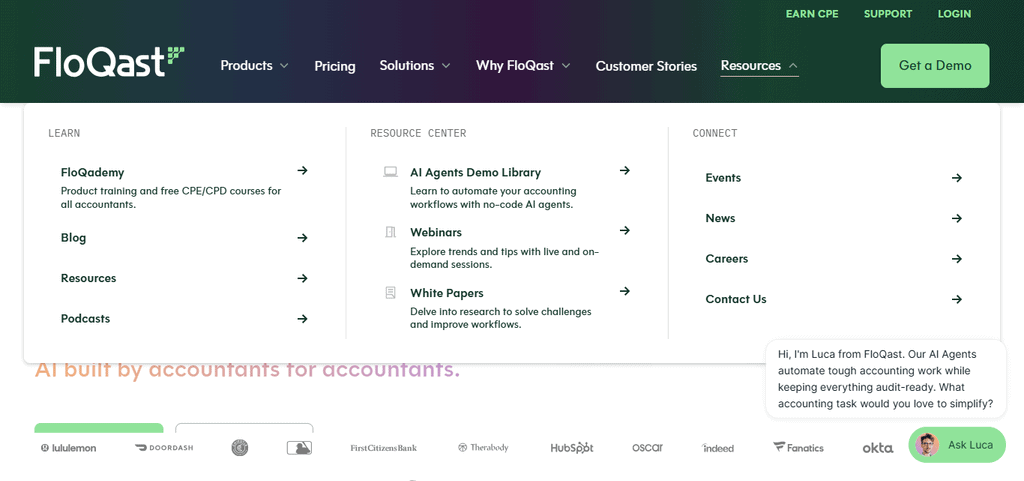Click the arrow next to Blog
This screenshot has width=1024, height=481.
pos(302,238)
